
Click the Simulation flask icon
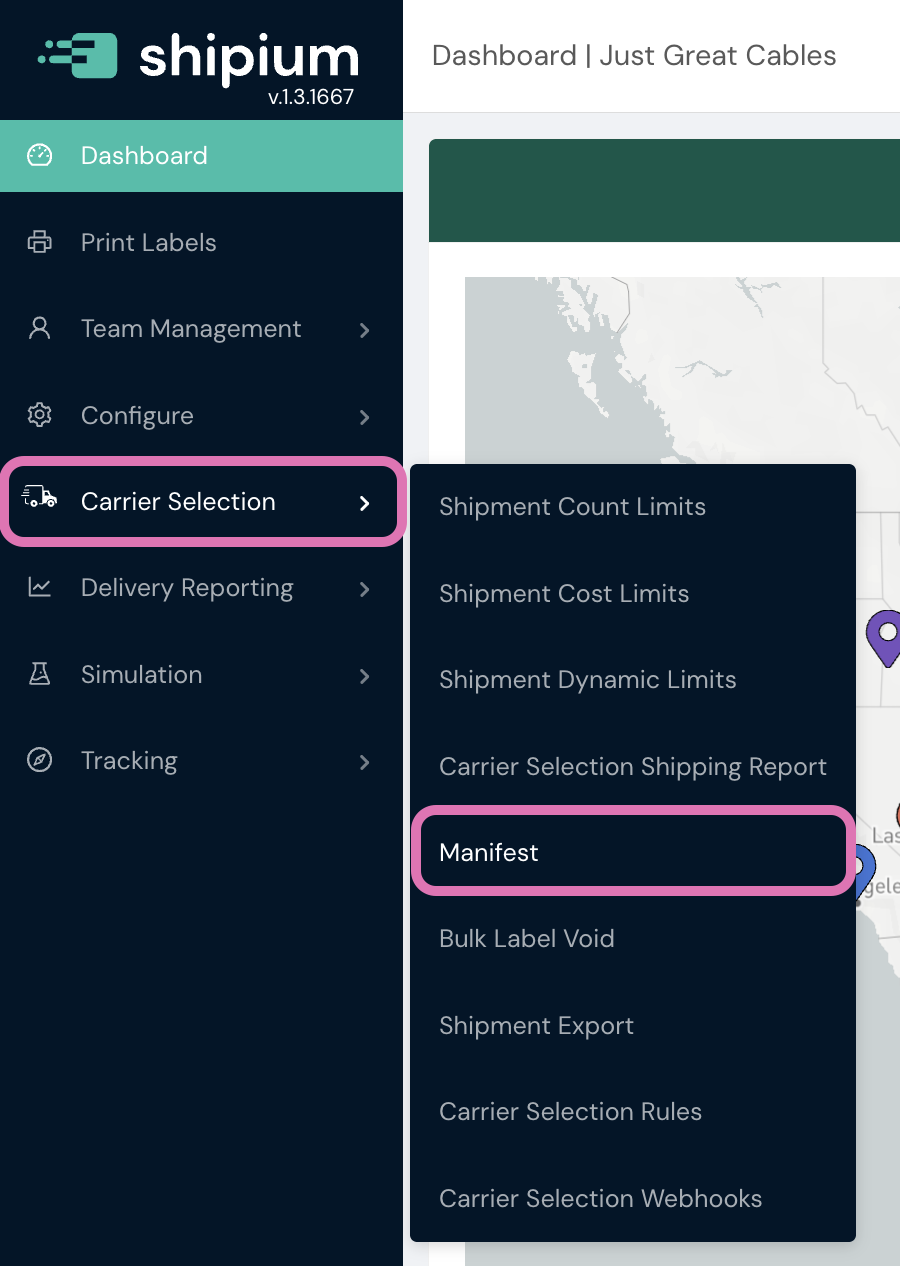pyautogui.click(x=39, y=674)
